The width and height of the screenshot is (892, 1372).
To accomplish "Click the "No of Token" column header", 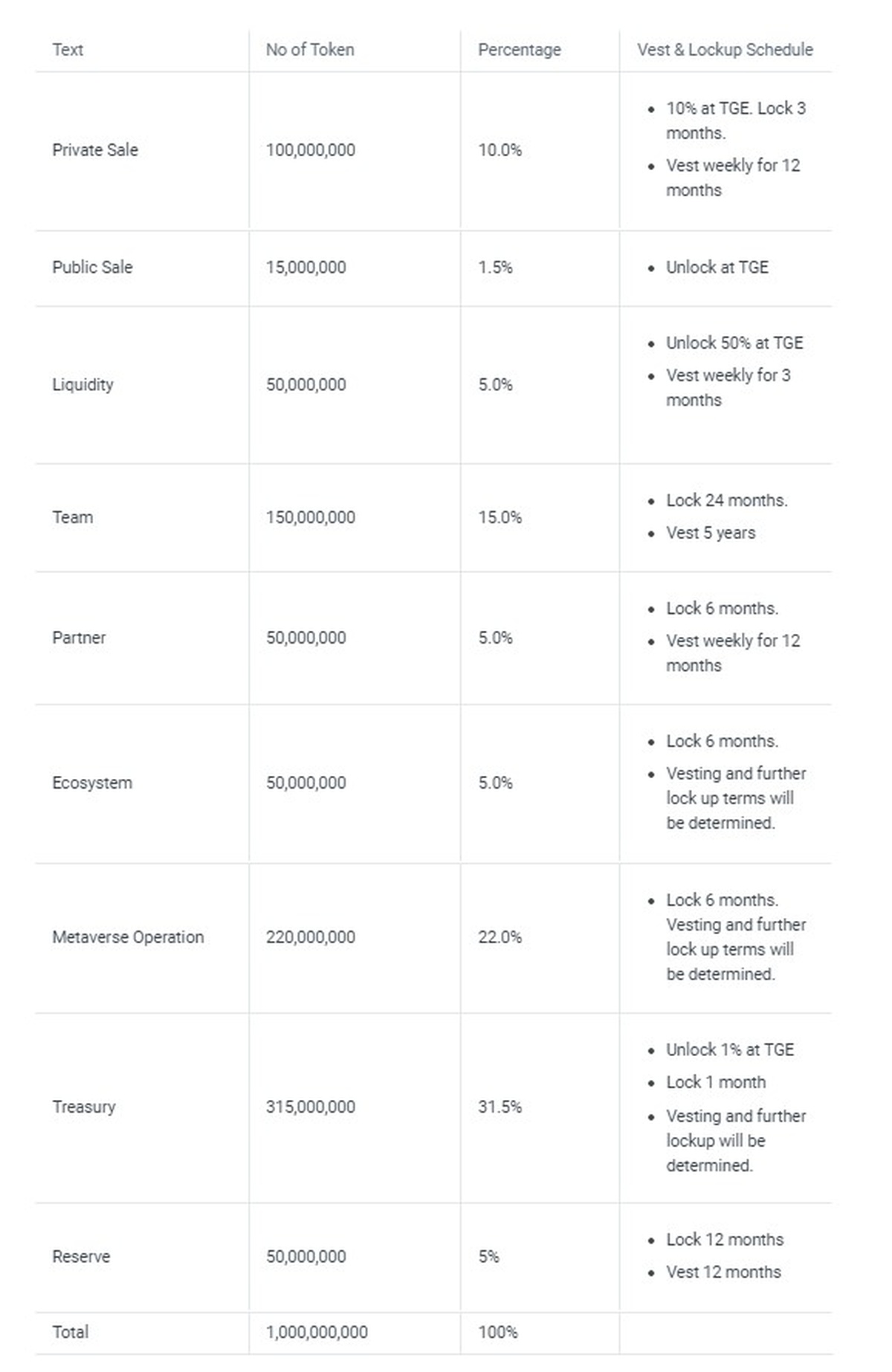I will [310, 50].
